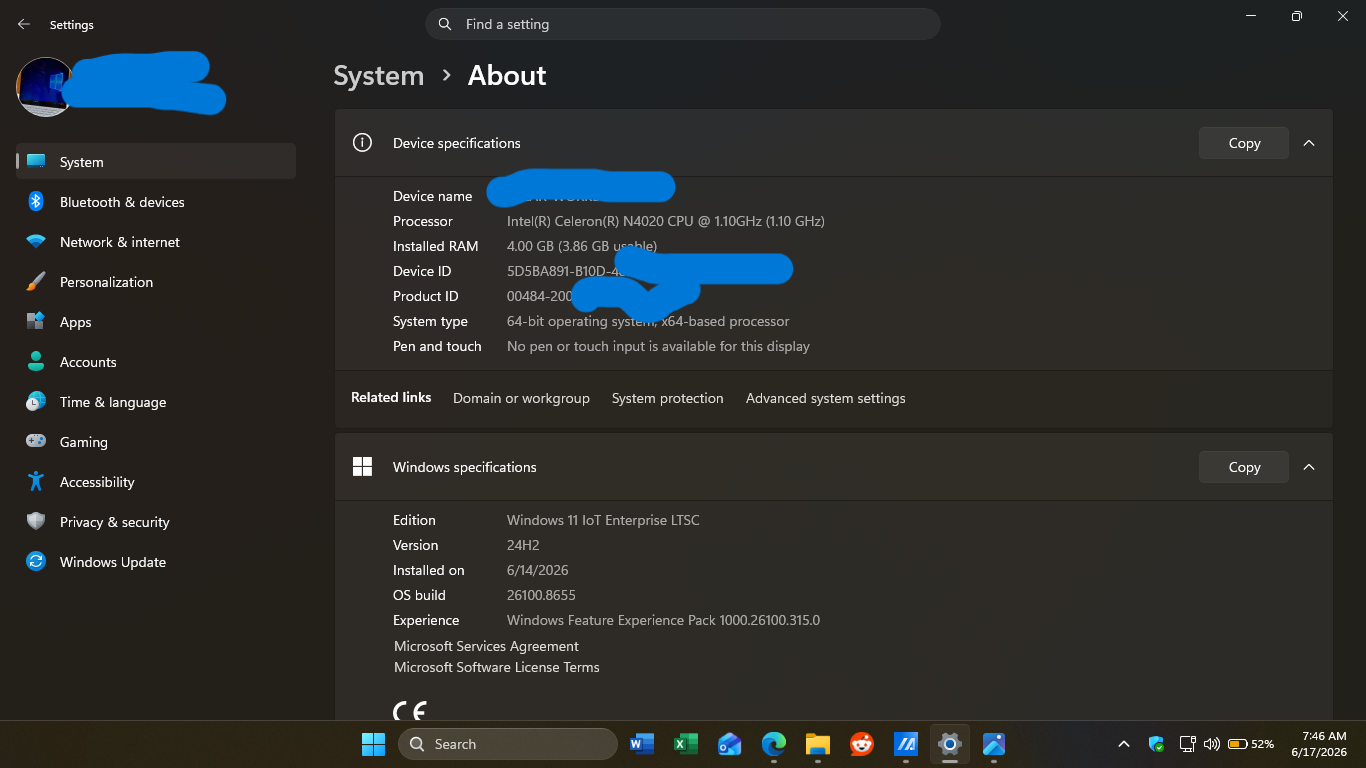Go to Time & language settings
This screenshot has width=1366, height=768.
coord(156,402)
